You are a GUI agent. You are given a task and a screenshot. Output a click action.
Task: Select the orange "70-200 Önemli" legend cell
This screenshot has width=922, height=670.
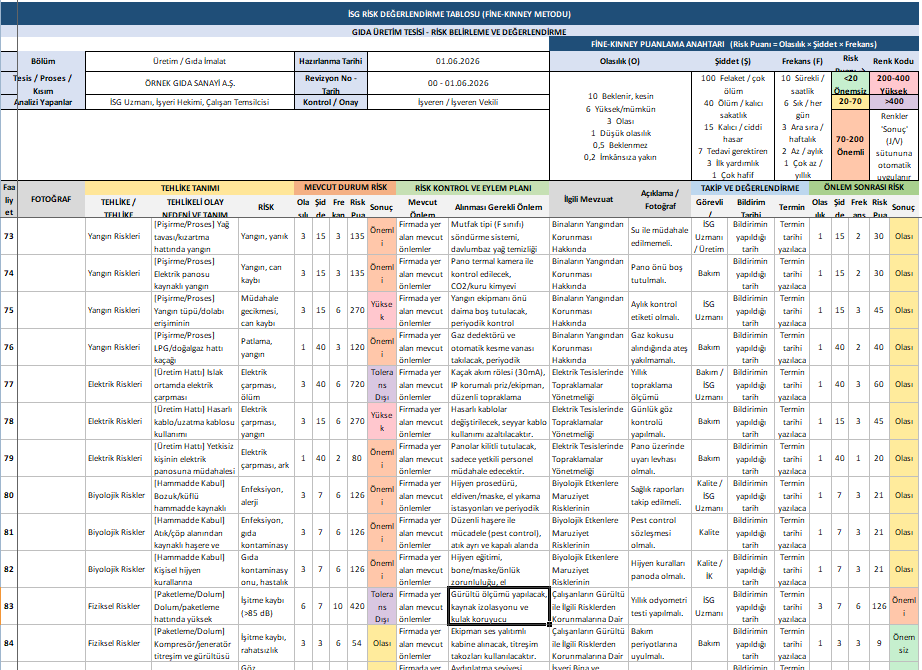(x=850, y=145)
